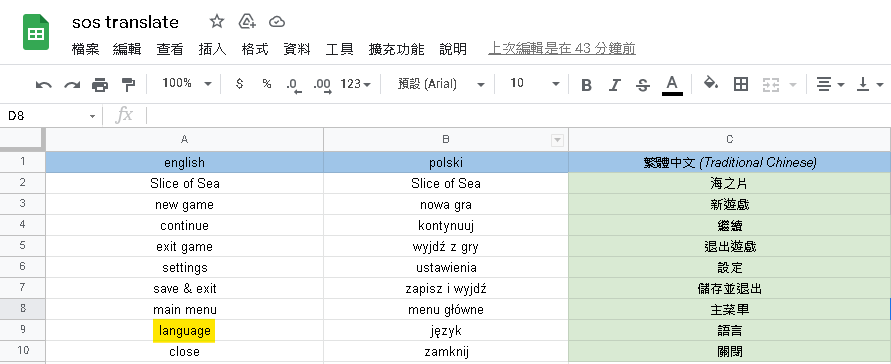Open the 說明 menu
The image size is (891, 364).
click(x=453, y=49)
